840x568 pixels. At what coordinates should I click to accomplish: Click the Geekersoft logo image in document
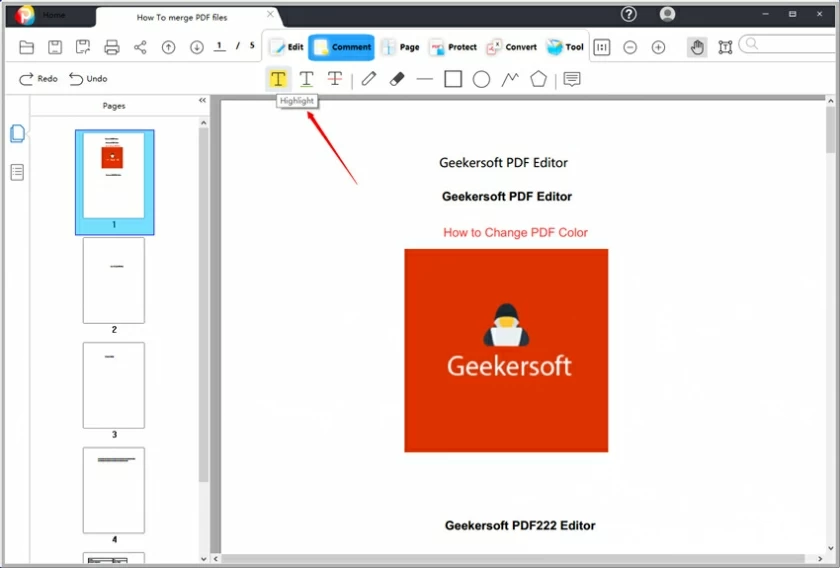(x=506, y=350)
